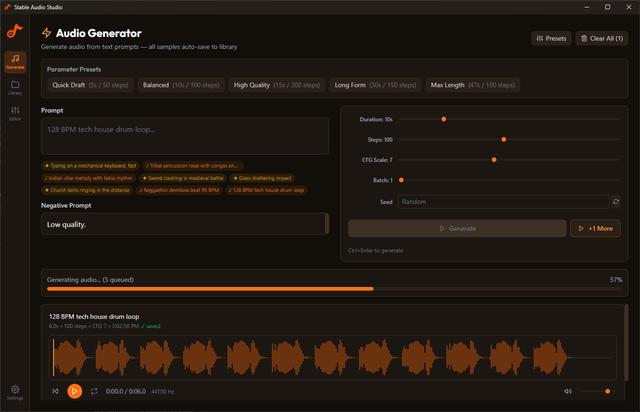This screenshot has width=640, height=412.
Task: Toggle loop playback for the audio clip
Action: [x=94, y=391]
